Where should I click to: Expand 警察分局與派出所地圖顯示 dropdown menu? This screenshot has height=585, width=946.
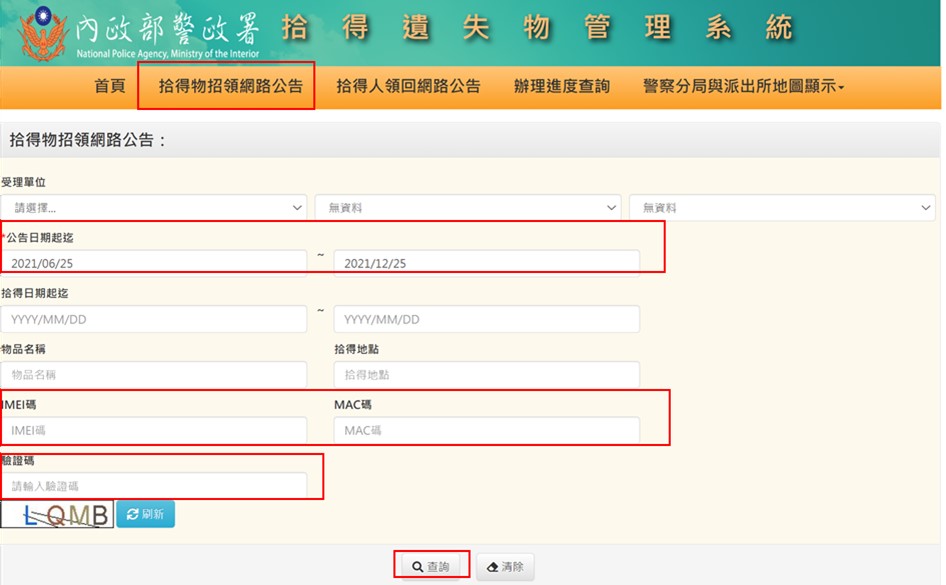pyautogui.click(x=743, y=86)
